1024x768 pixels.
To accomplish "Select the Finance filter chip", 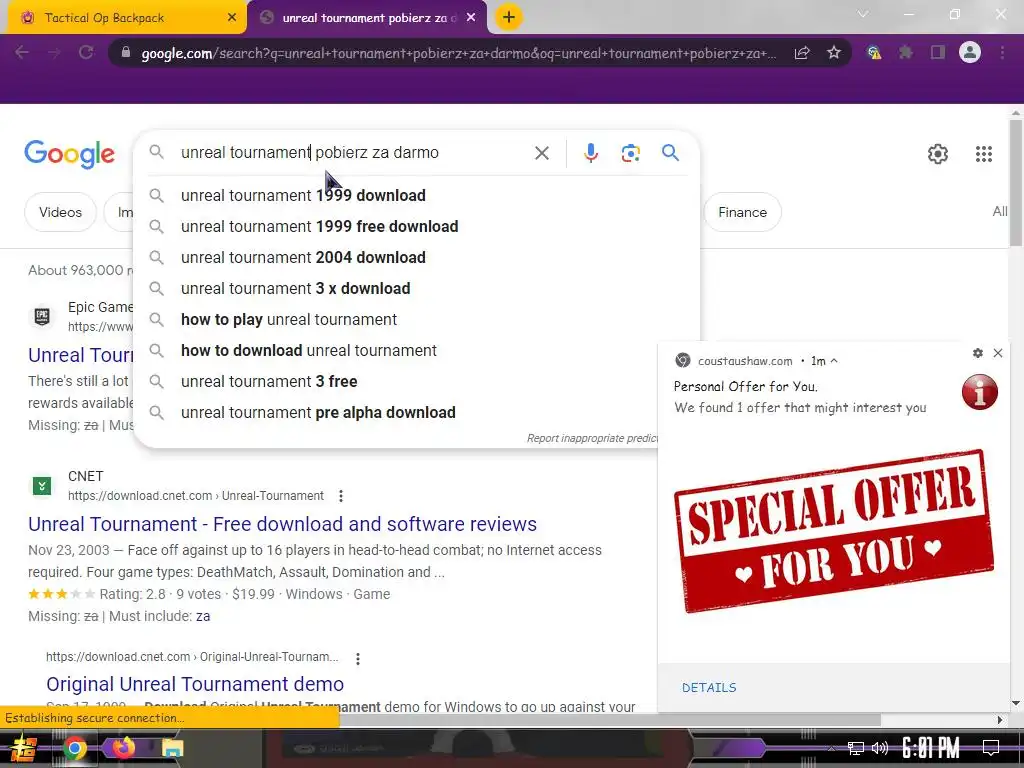I will (x=743, y=212).
